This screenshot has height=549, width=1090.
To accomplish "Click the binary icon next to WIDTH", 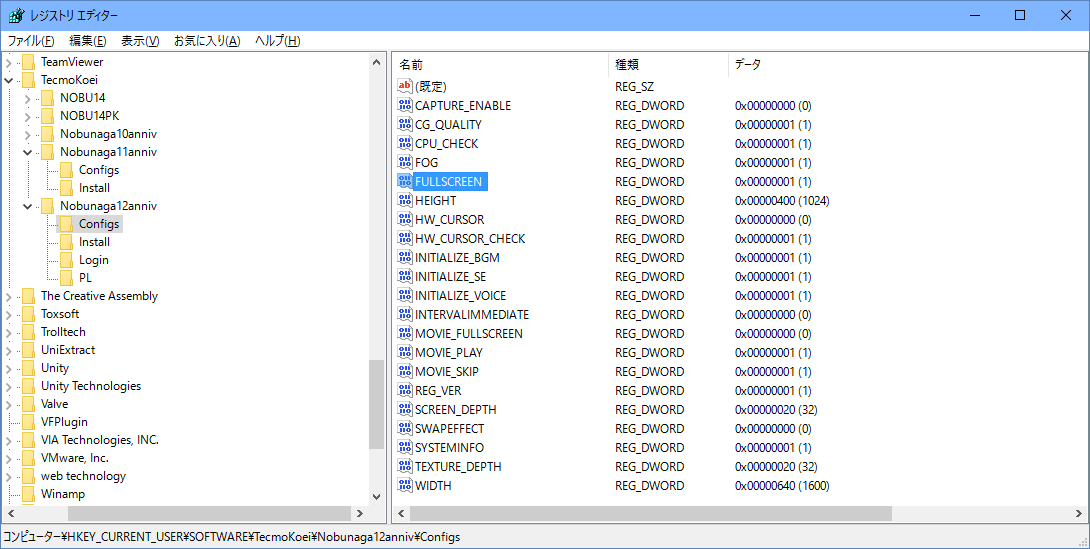I will (x=404, y=486).
